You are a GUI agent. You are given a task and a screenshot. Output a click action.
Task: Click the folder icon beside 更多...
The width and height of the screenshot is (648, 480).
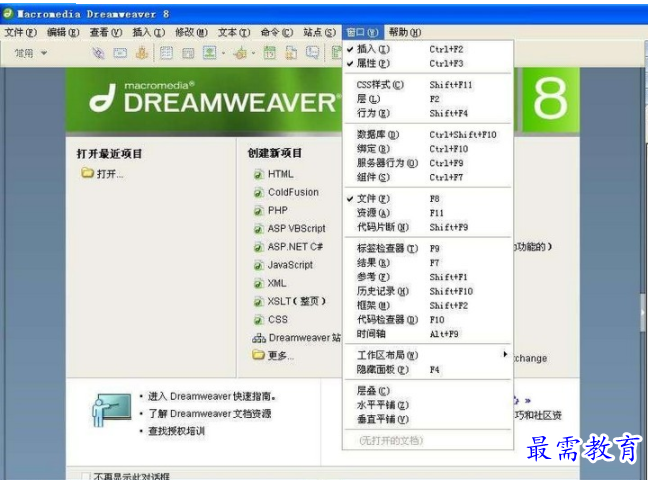(258, 355)
